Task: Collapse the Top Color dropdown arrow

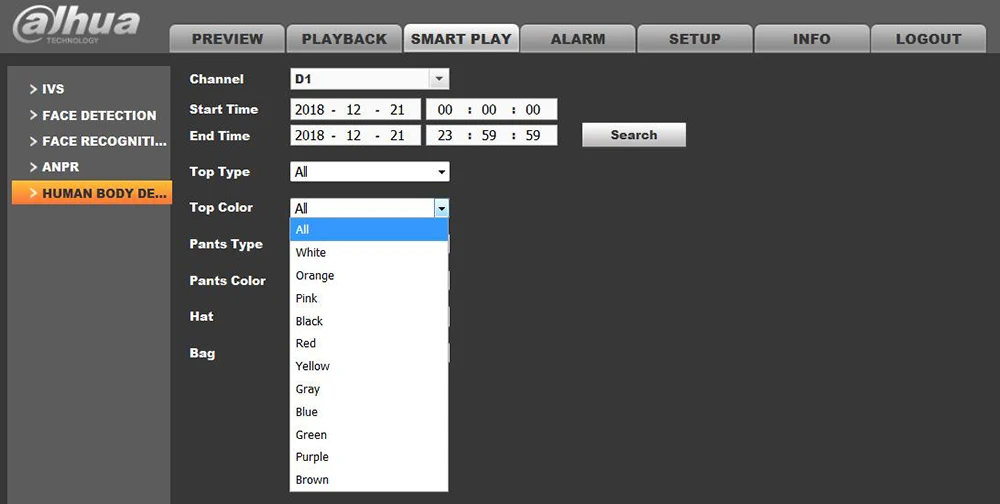Action: click(441, 208)
